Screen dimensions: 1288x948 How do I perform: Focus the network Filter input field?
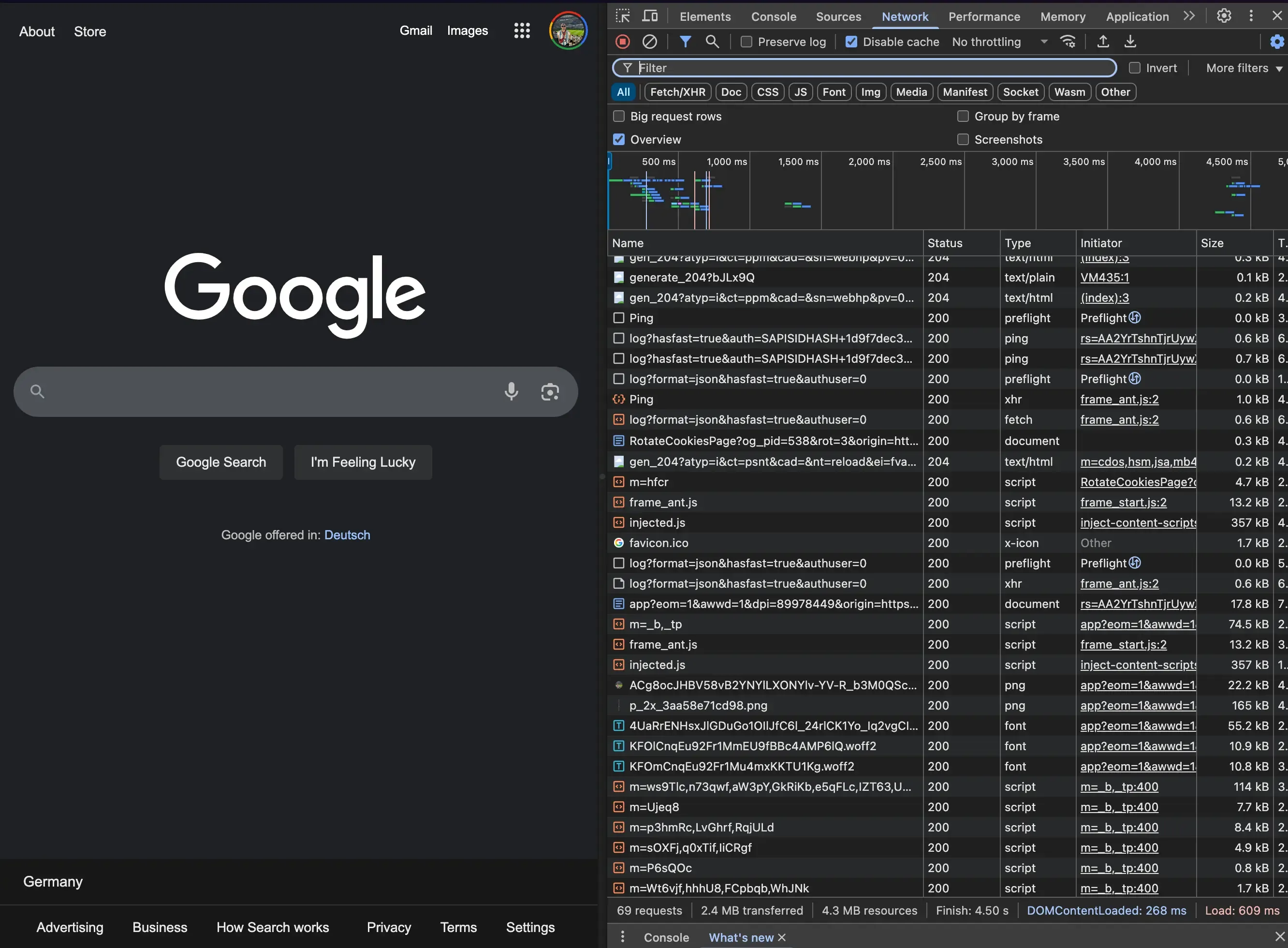(x=865, y=68)
